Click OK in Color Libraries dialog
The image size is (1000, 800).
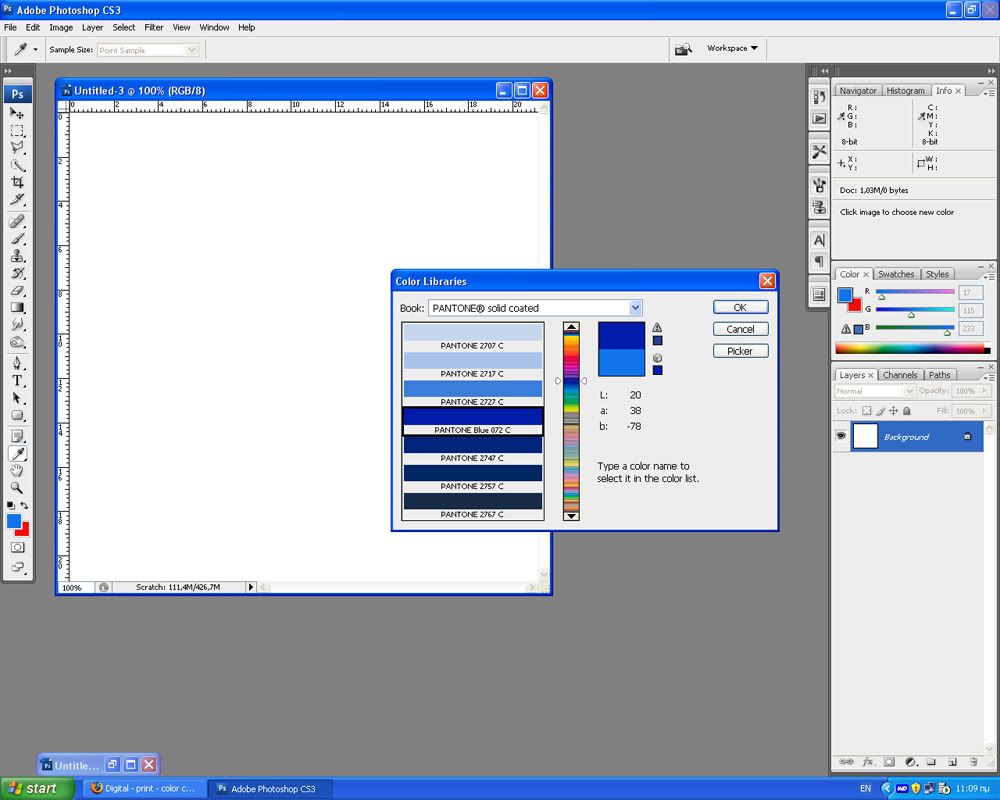pos(740,307)
